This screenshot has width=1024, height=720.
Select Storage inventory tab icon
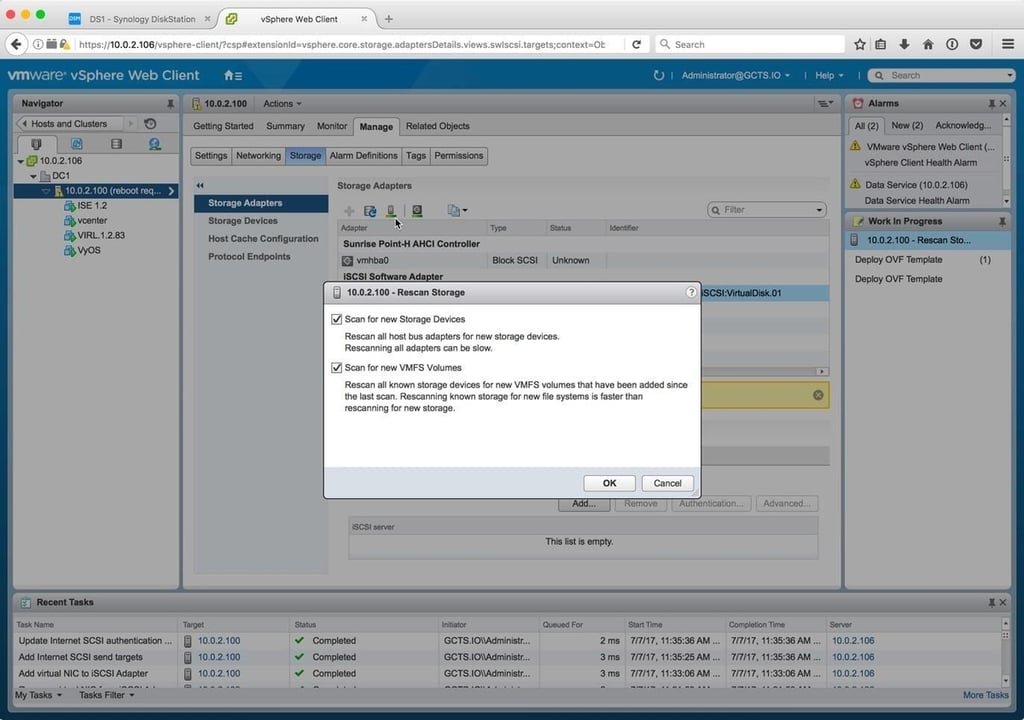[116, 144]
